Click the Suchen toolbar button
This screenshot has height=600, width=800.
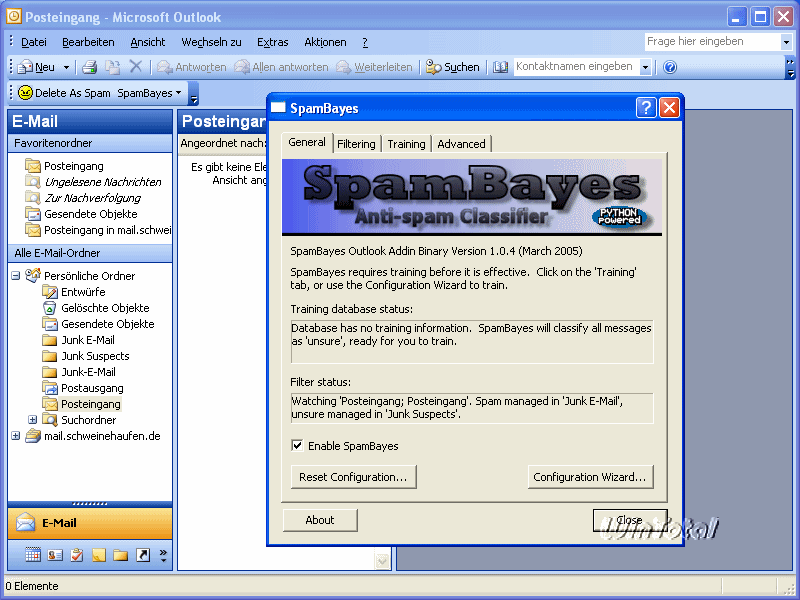[453, 67]
